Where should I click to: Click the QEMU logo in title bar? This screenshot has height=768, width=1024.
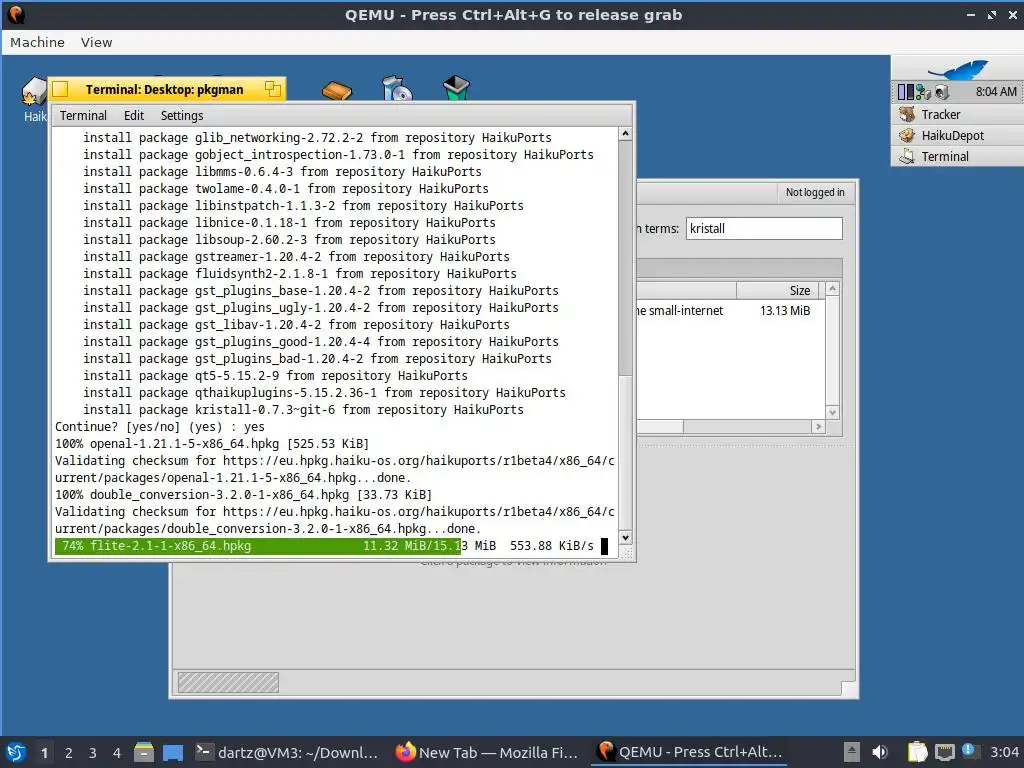[16, 14]
